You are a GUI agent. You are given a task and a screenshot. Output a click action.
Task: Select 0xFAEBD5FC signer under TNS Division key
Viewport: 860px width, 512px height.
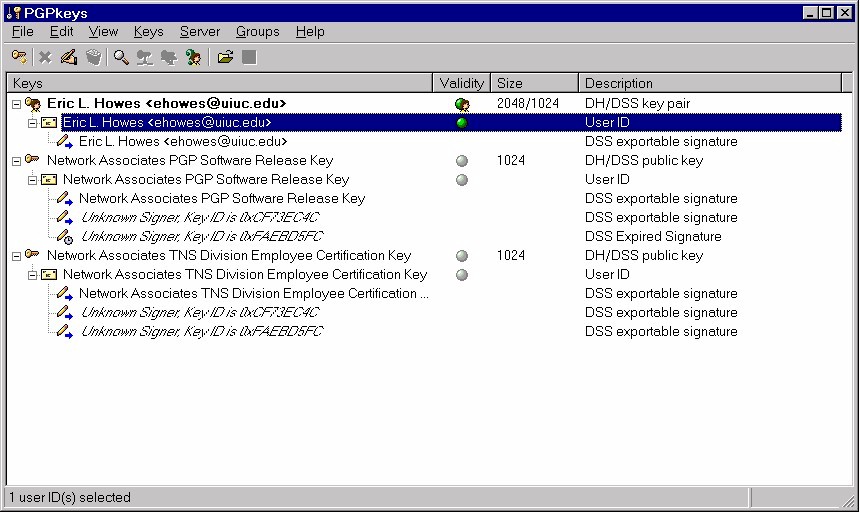tap(202, 331)
